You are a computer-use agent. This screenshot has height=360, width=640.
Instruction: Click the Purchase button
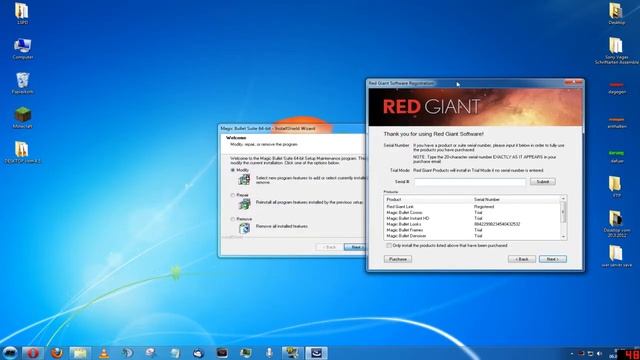pyautogui.click(x=398, y=259)
